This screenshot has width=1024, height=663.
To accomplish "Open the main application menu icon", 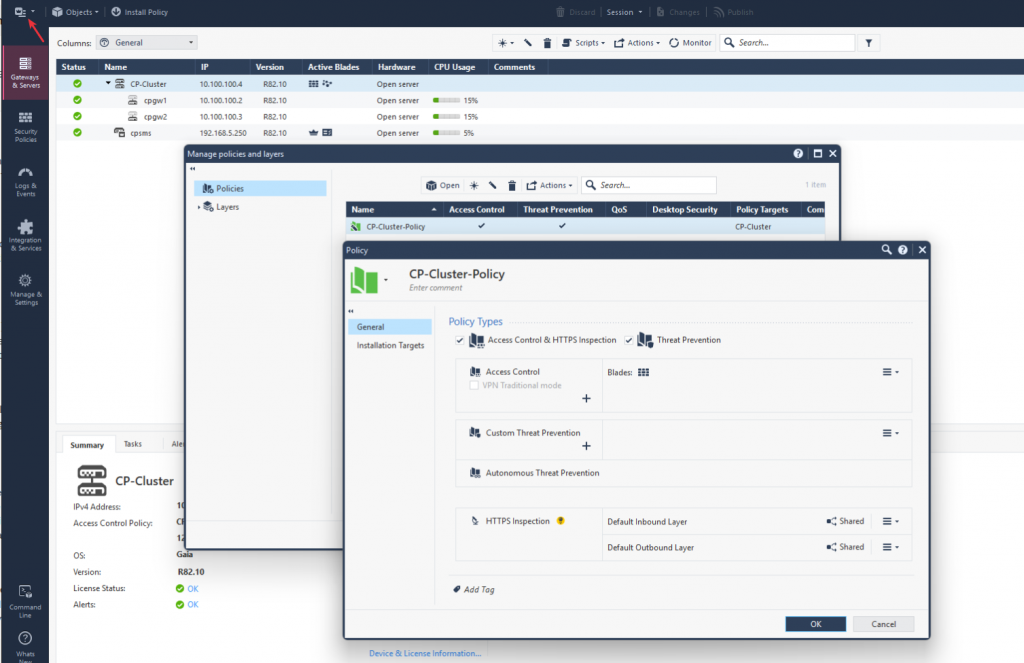I will (24, 12).
